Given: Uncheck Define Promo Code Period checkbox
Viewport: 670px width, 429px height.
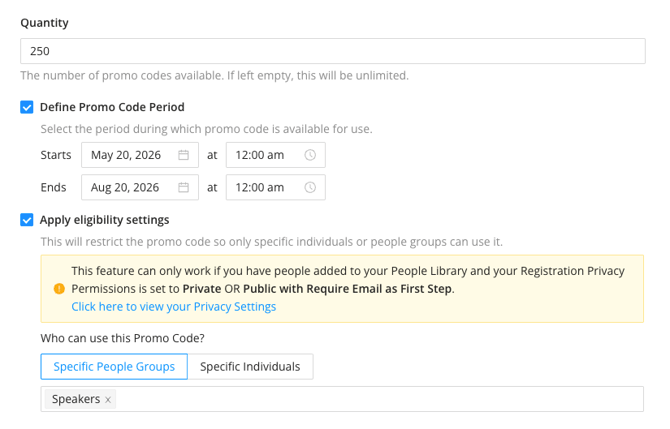Looking at the screenshot, I should (27, 107).
